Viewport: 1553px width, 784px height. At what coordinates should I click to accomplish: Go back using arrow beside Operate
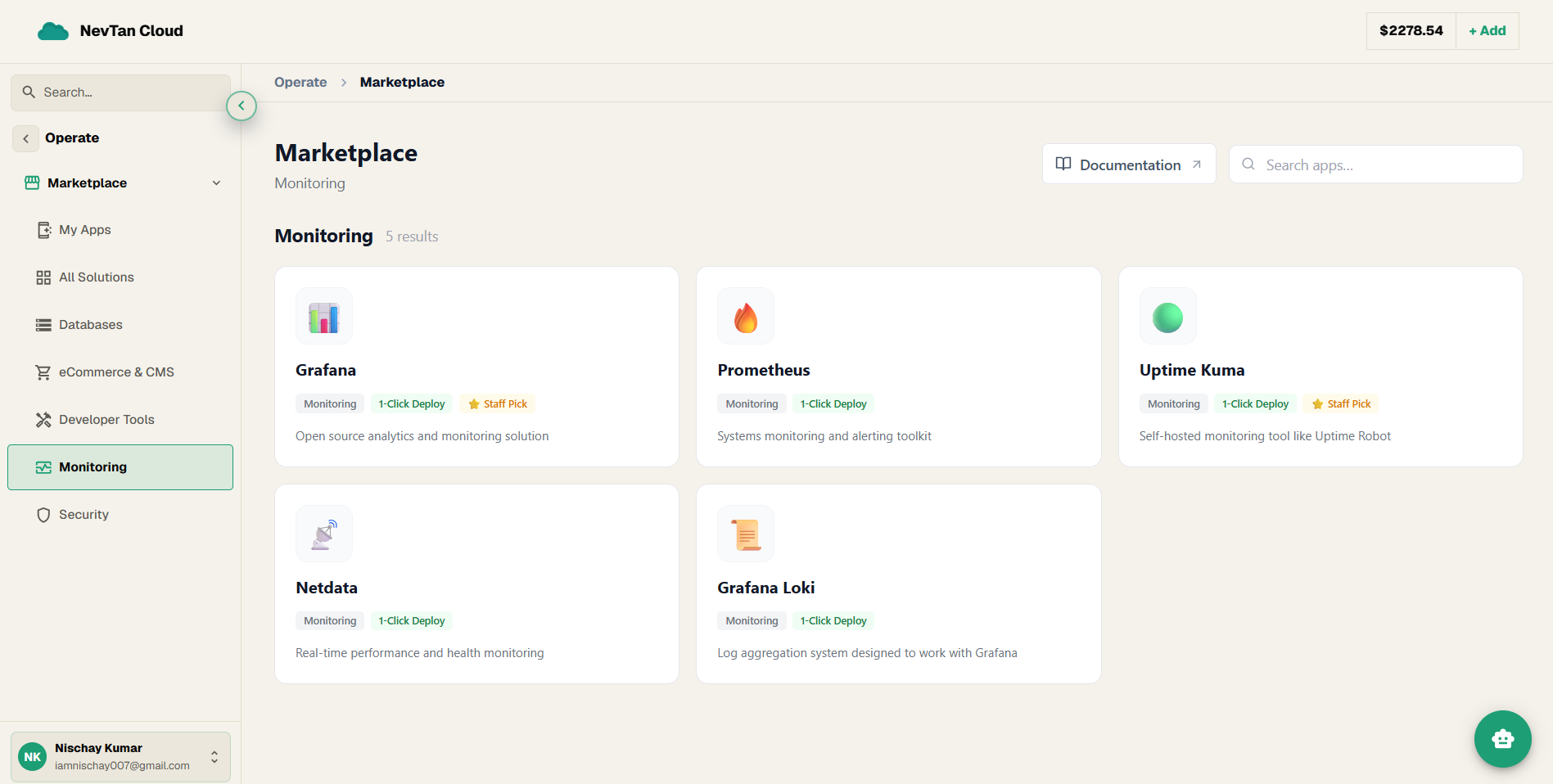click(x=25, y=138)
